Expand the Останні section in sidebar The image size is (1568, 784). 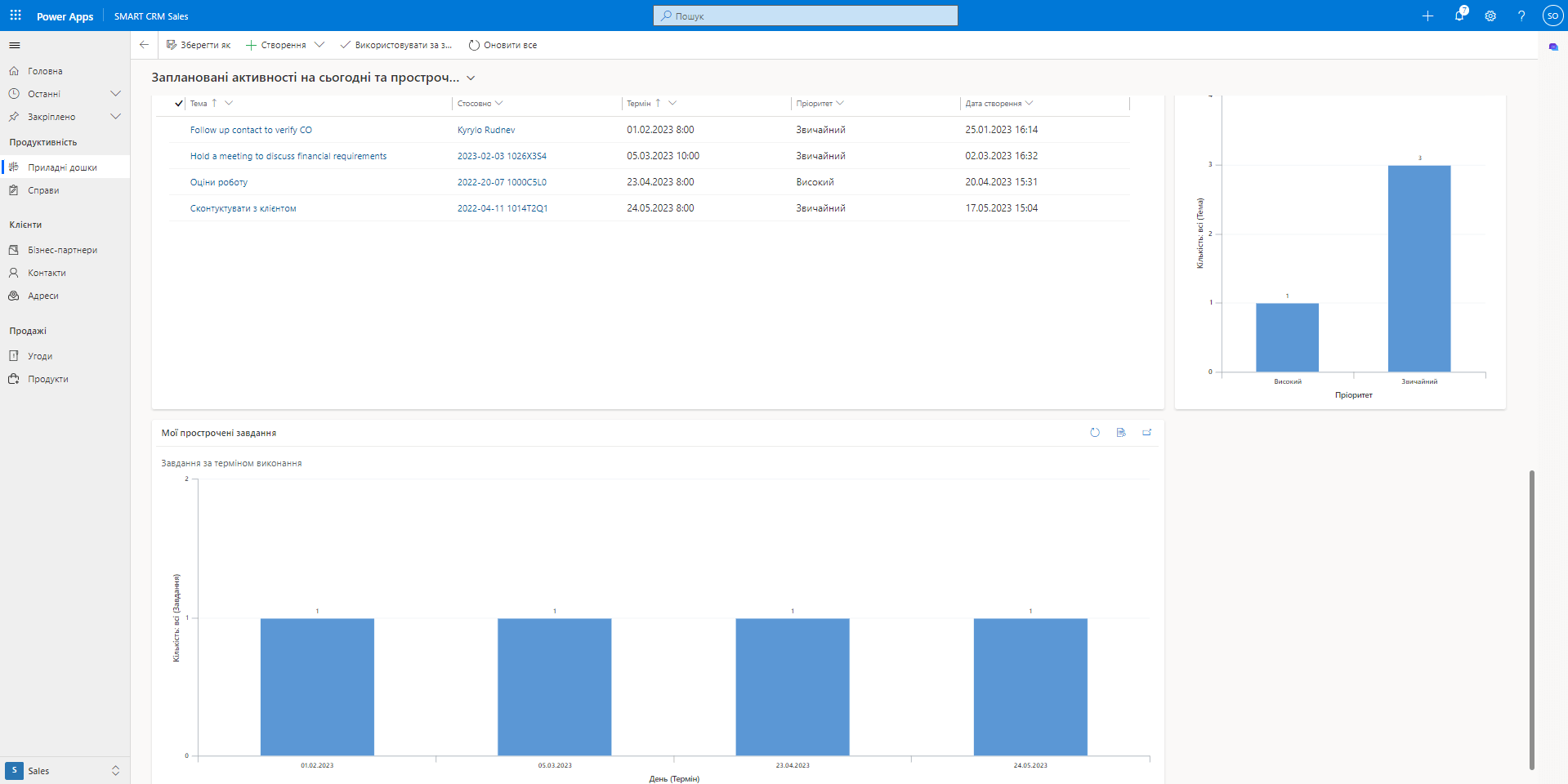115,94
